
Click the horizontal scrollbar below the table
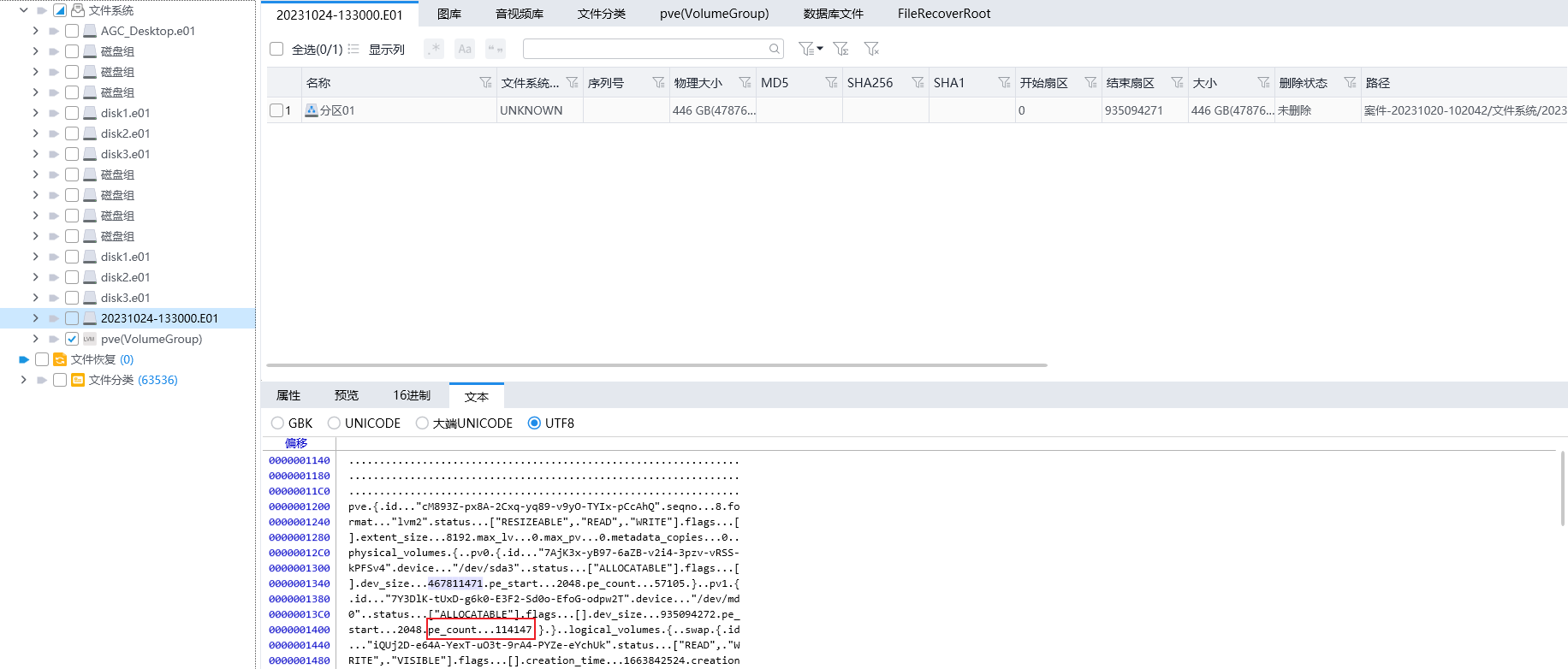(656, 365)
